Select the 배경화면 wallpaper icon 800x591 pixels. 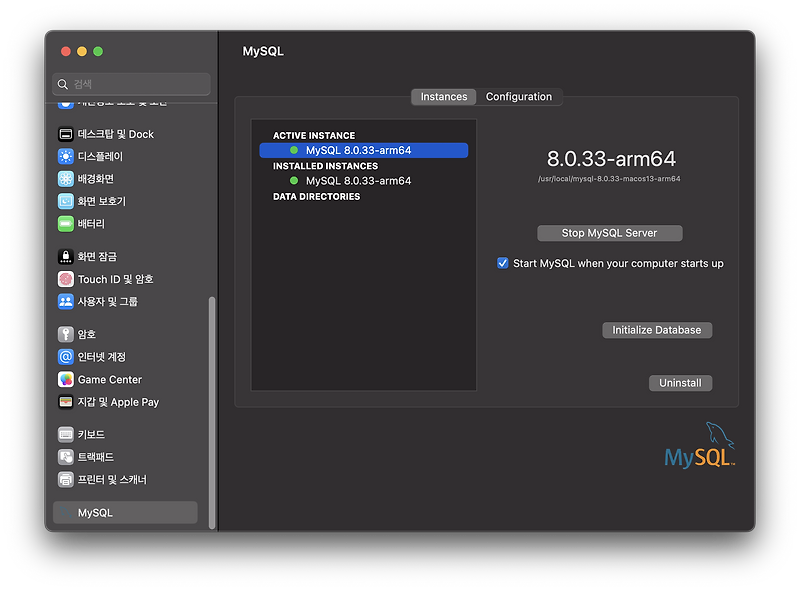pyautogui.click(x=65, y=179)
